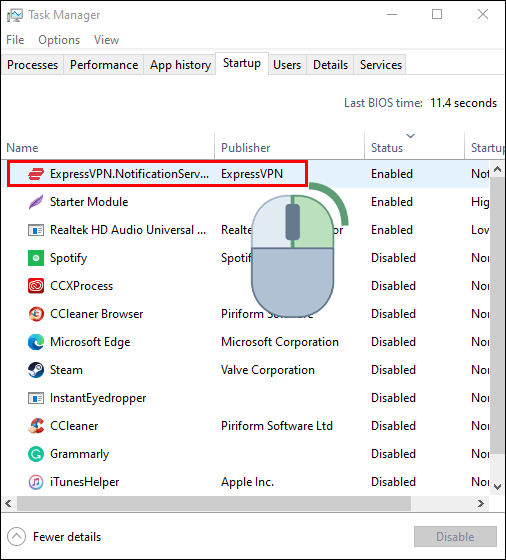Select the CCXProcess Creative Cloud icon
506x560 pixels.
coord(36,286)
